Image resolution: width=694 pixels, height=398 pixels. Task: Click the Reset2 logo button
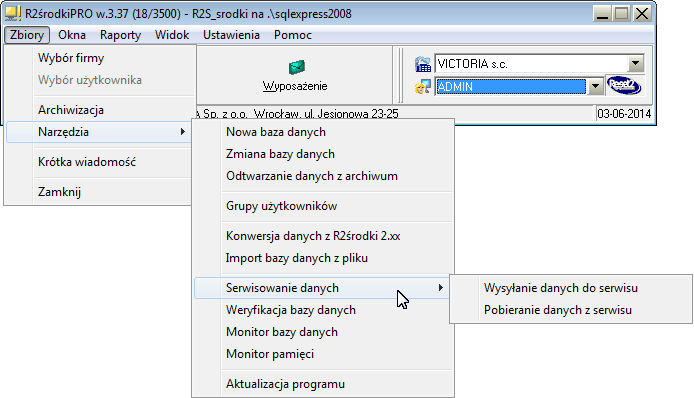(624, 85)
